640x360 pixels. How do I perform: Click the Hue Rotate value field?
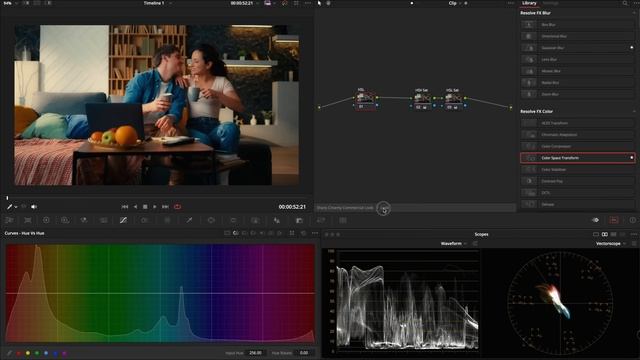tap(304, 353)
